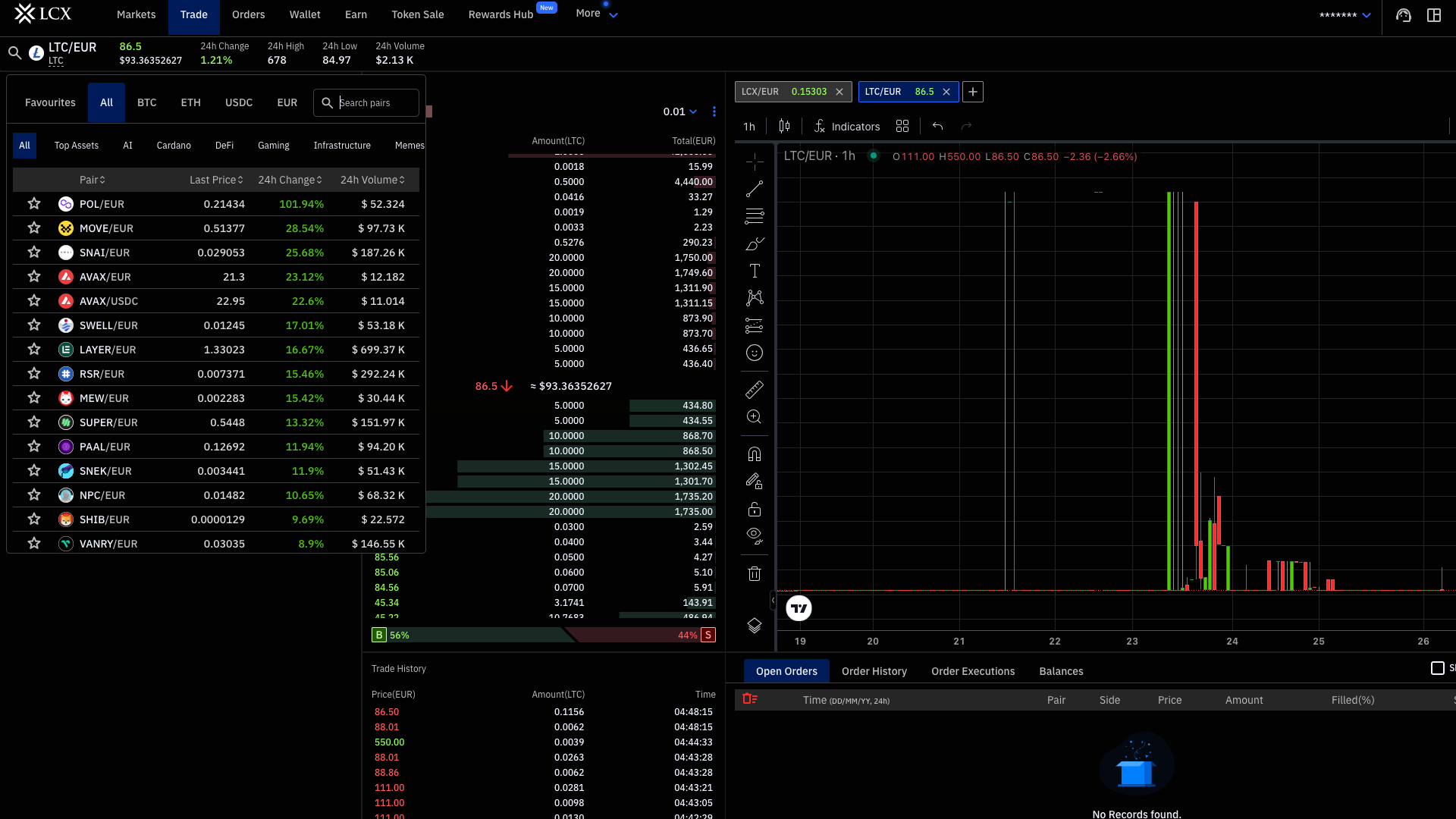This screenshot has width=1456, height=819.
Task: Change the candlestick chart style
Action: tap(784, 127)
